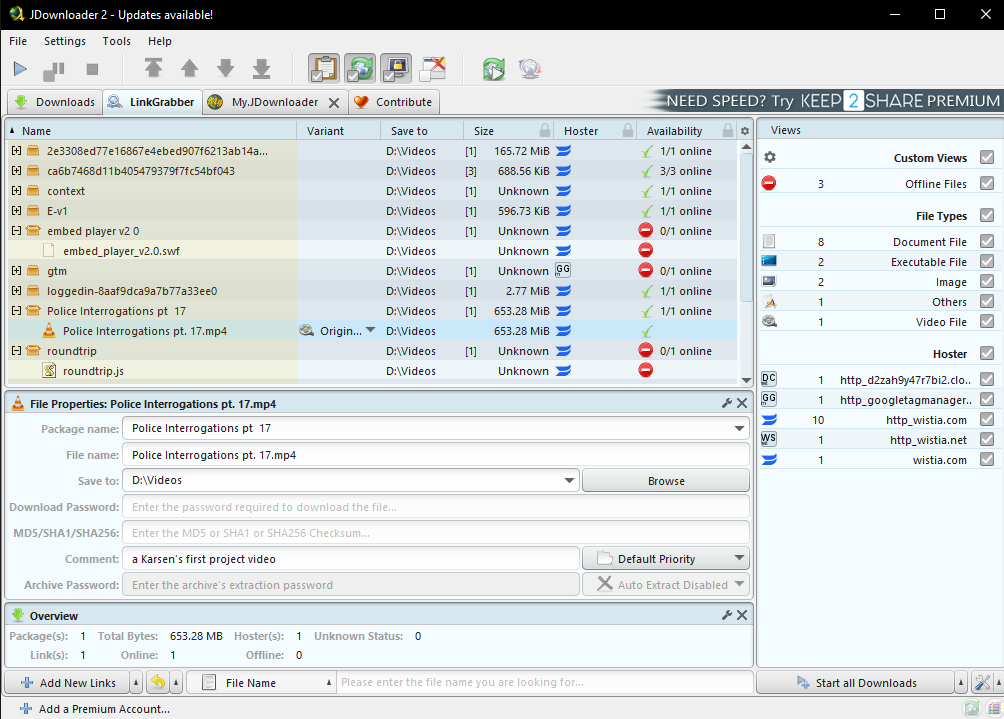Click lock icon in Hoster column header
This screenshot has width=1004, height=719.
628,131
